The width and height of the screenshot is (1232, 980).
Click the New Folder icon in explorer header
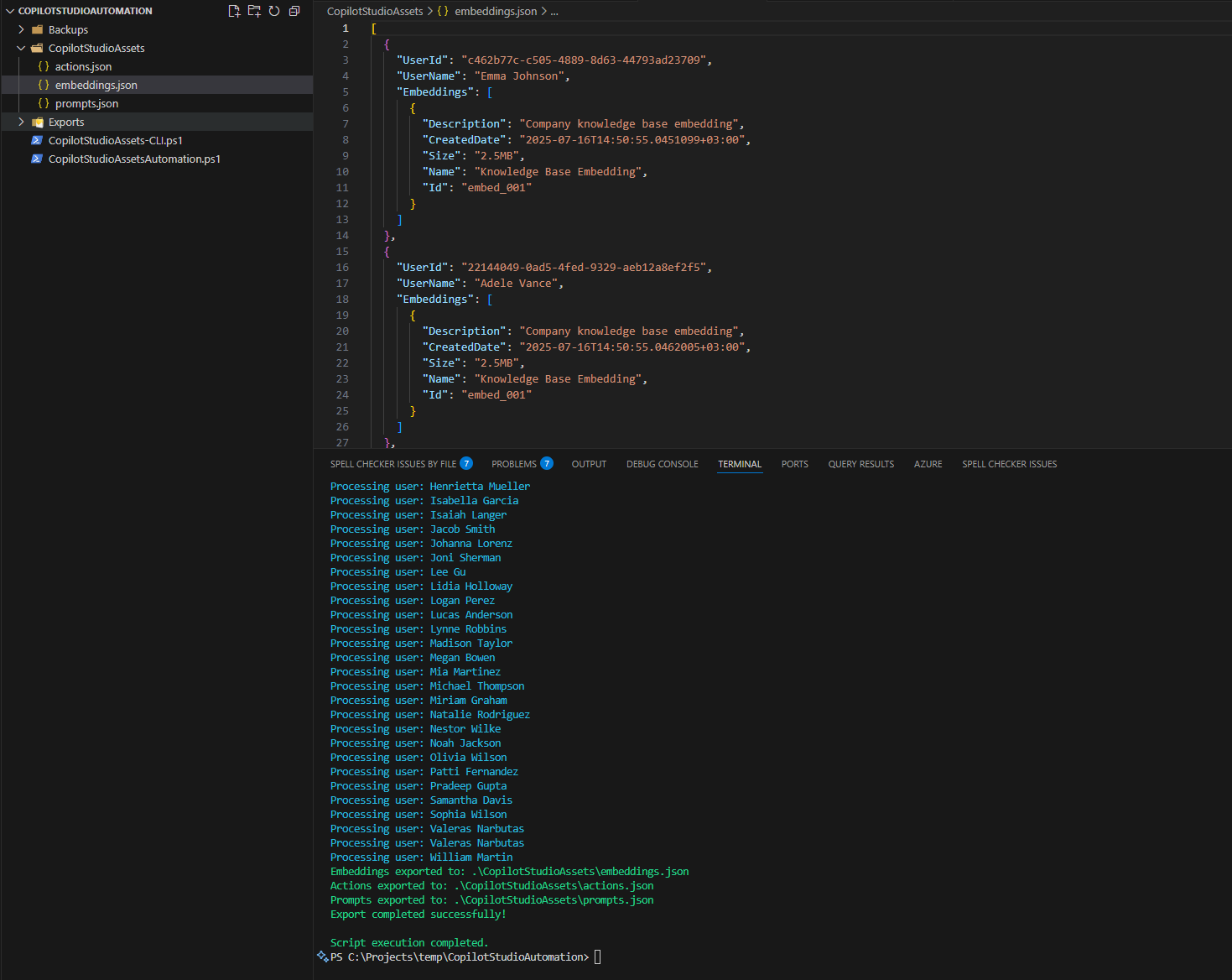tap(254, 11)
